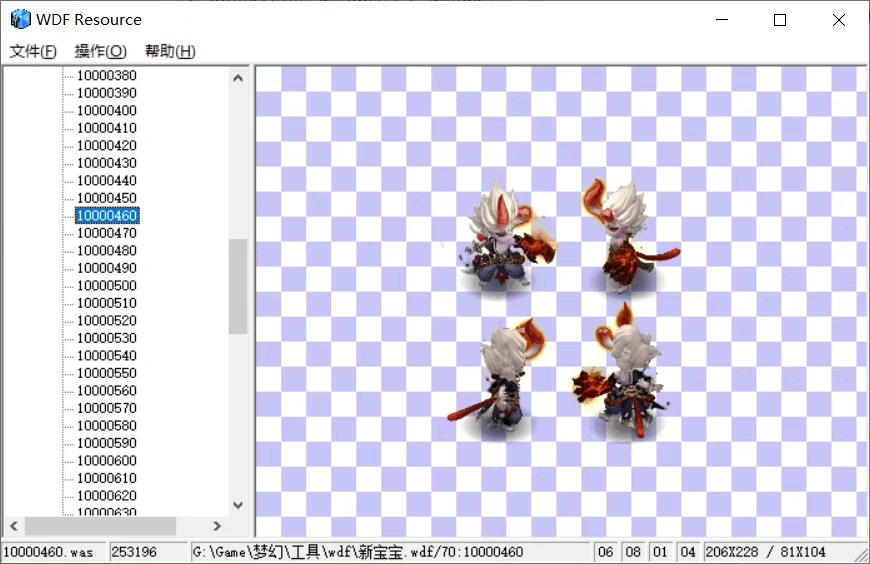Select tree item 10000560
Screen dimensions: 870x564
pos(107,390)
